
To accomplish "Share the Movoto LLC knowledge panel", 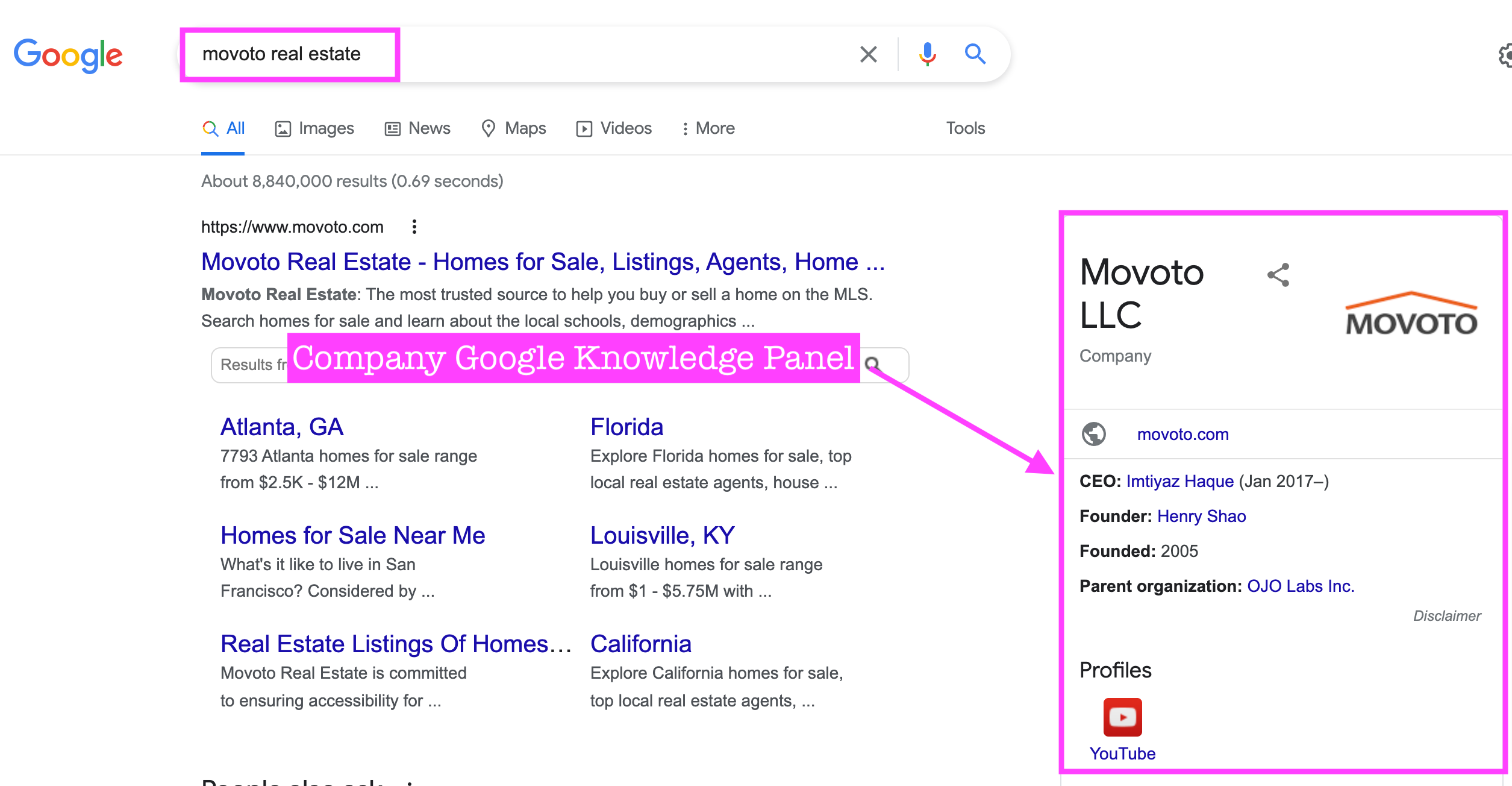I will tap(1278, 275).
